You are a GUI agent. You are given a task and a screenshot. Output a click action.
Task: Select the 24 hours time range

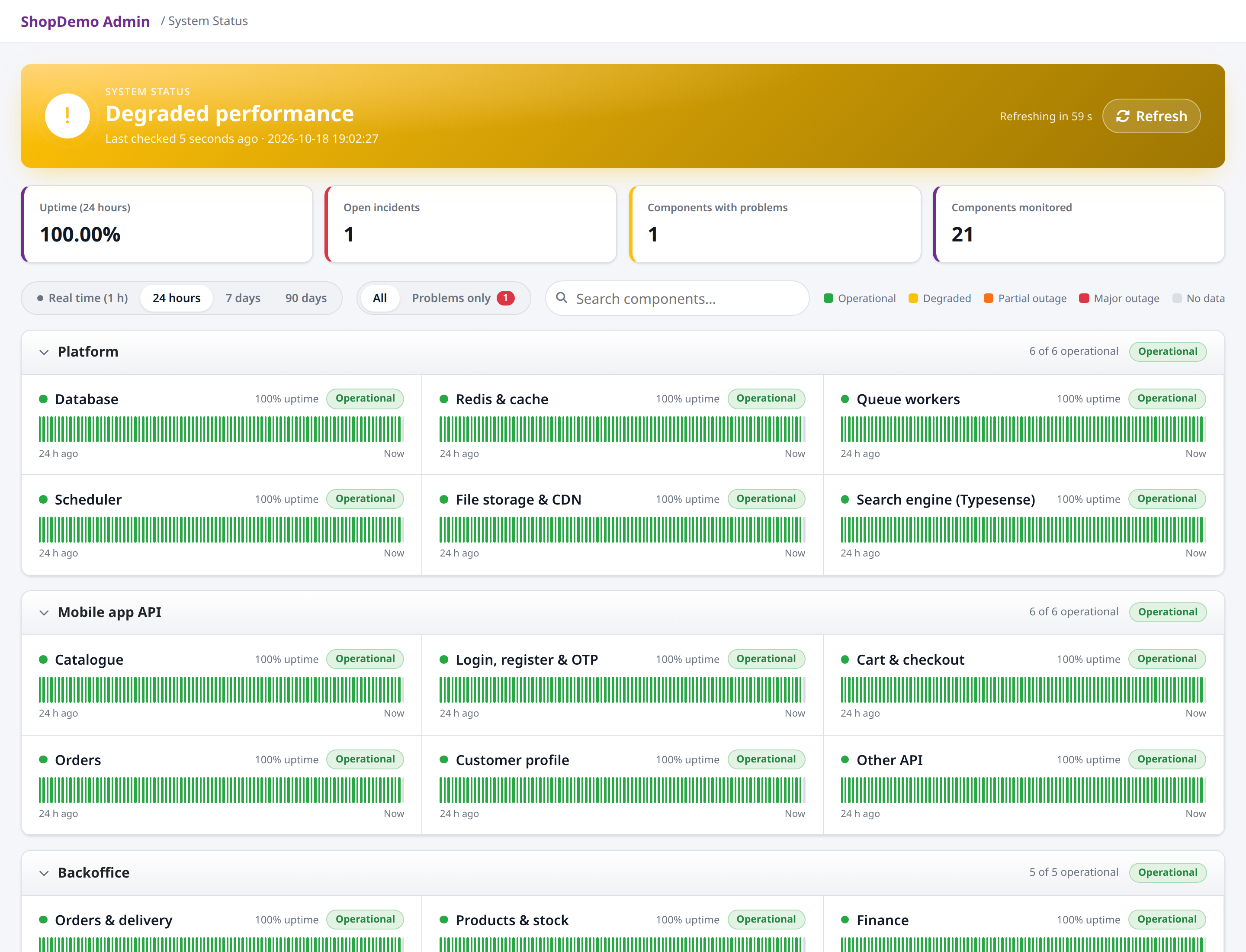(176, 298)
